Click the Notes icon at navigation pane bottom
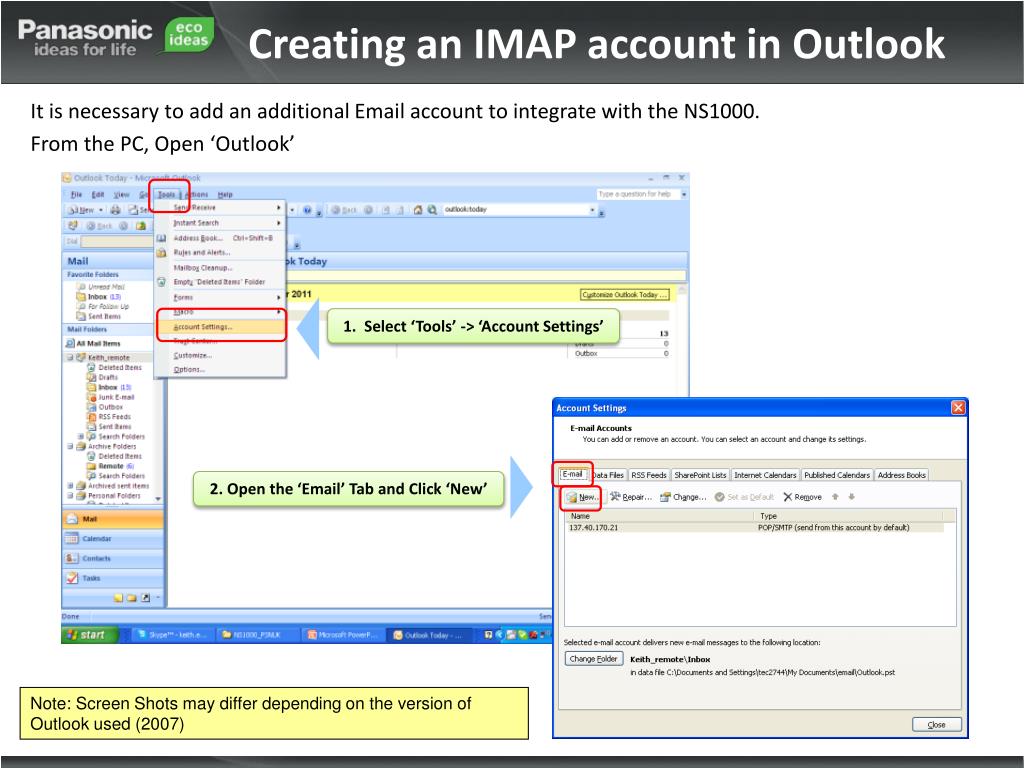The image size is (1024, 768). [118, 598]
